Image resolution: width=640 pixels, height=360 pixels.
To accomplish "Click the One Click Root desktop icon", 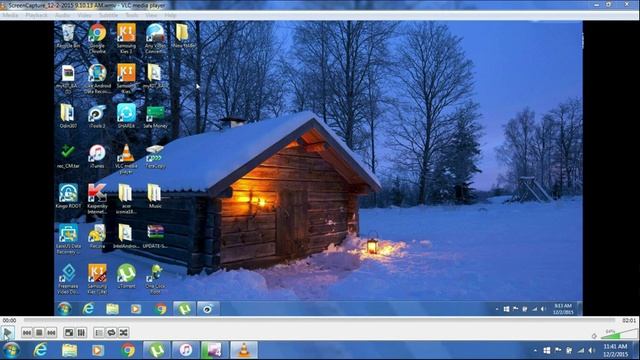I will tap(155, 278).
